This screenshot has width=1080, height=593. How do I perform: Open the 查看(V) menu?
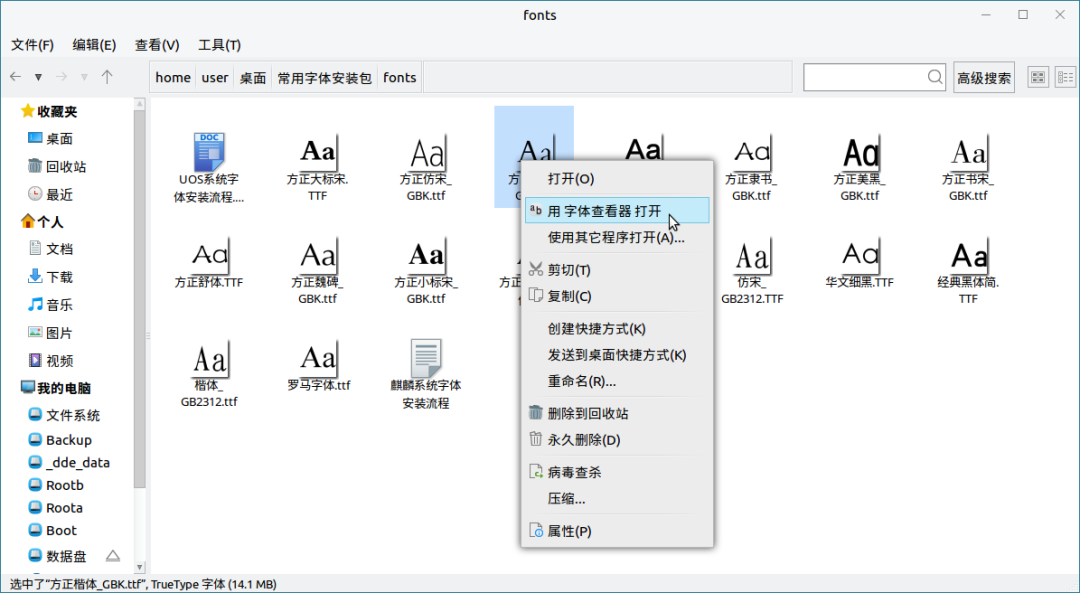point(157,45)
